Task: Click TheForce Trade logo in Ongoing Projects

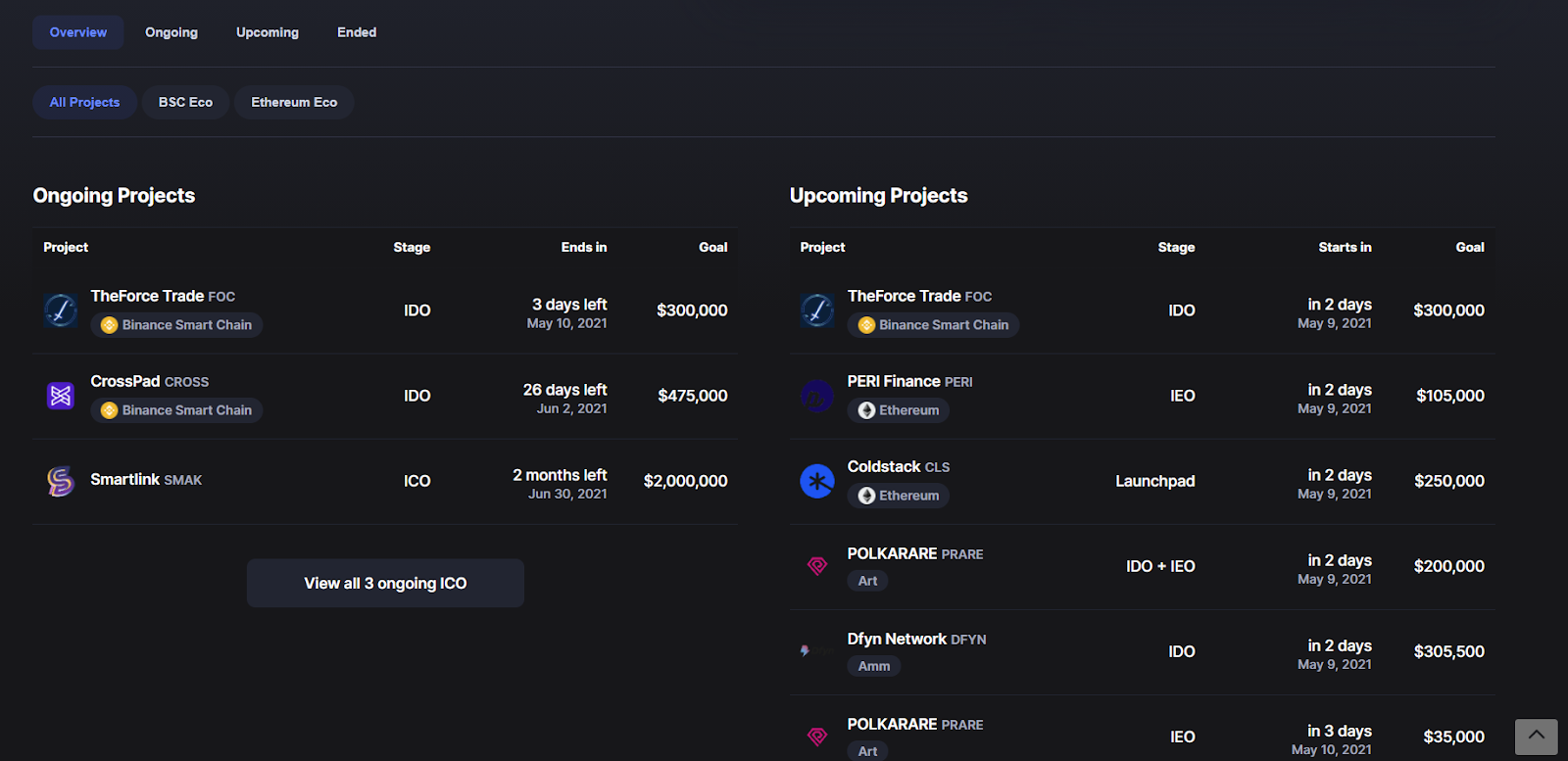Action: (61, 310)
